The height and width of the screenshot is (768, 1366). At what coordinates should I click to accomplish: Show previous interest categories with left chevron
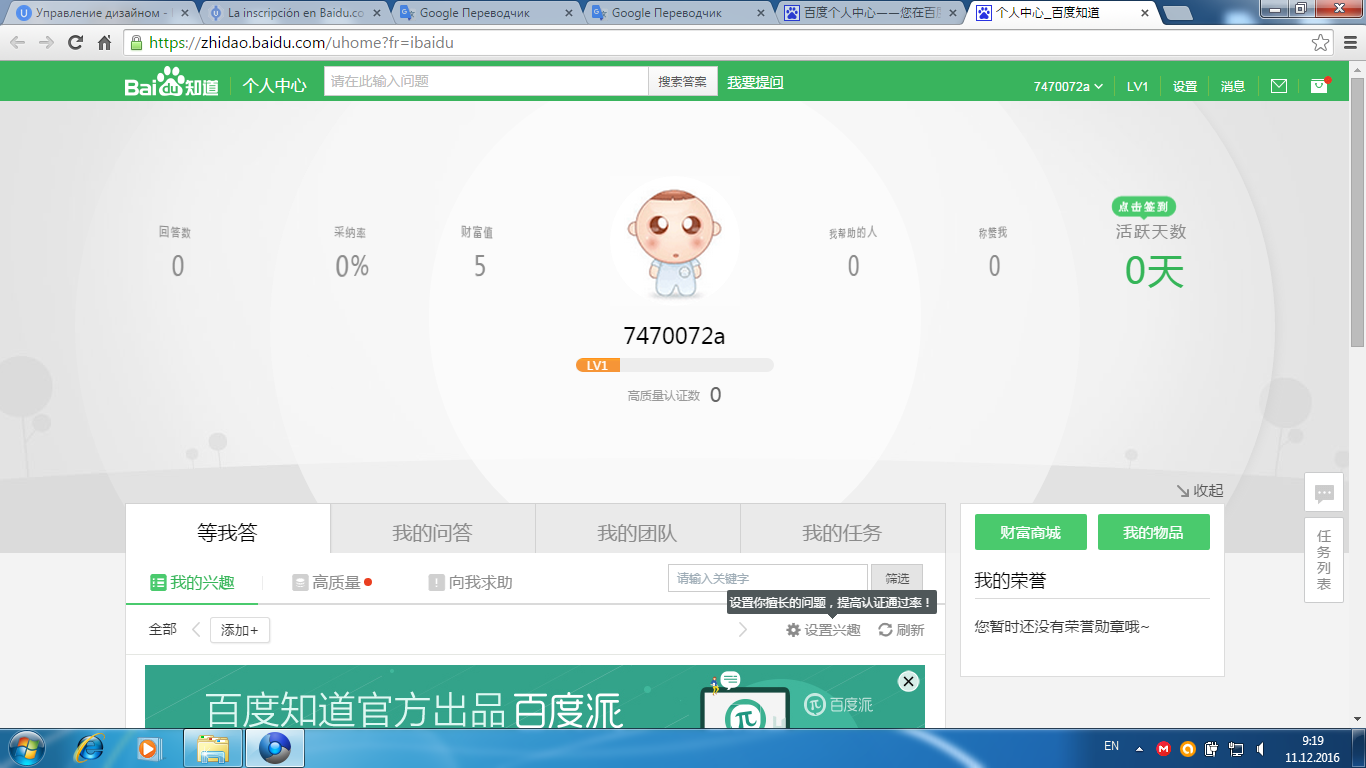[196, 630]
